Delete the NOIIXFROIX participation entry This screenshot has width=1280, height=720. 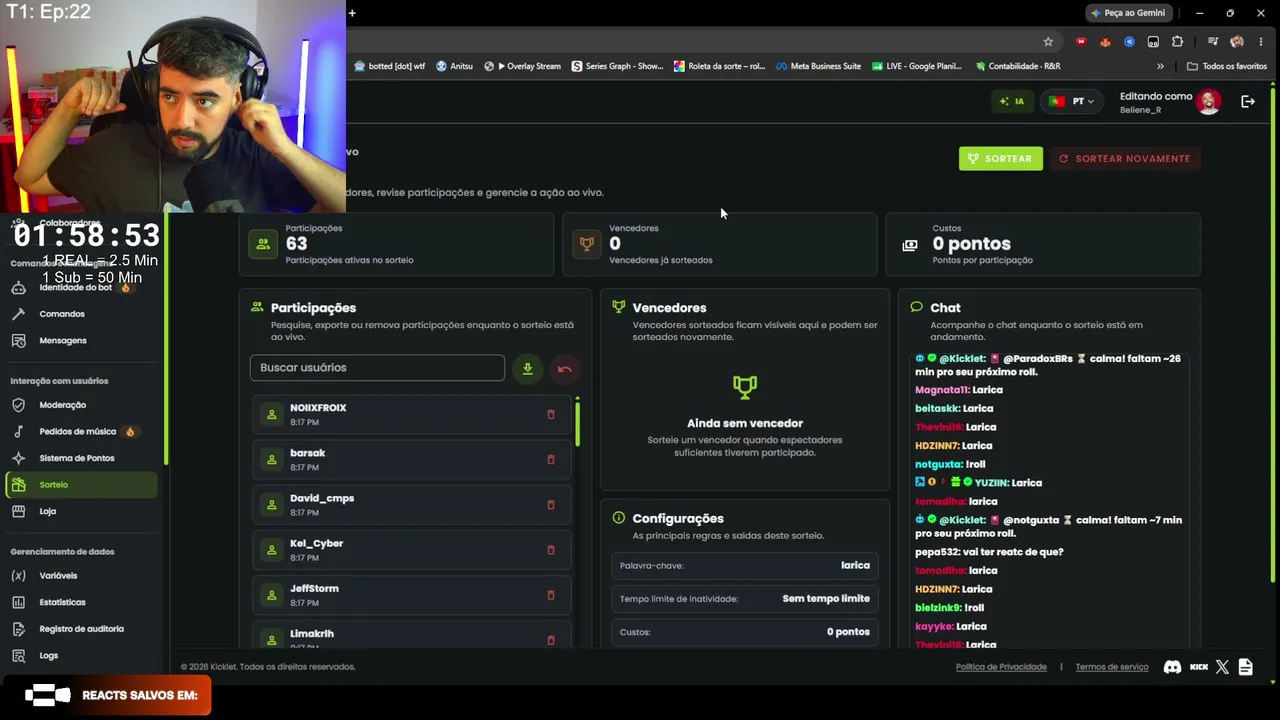point(550,414)
